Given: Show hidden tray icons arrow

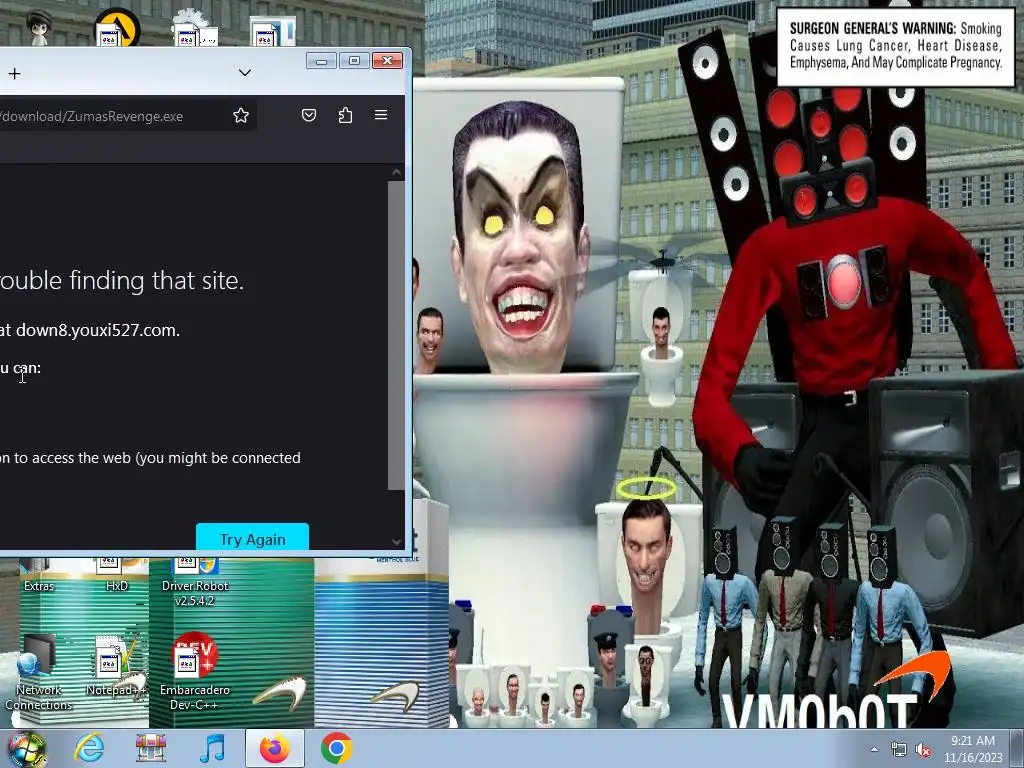Looking at the screenshot, I should (874, 749).
